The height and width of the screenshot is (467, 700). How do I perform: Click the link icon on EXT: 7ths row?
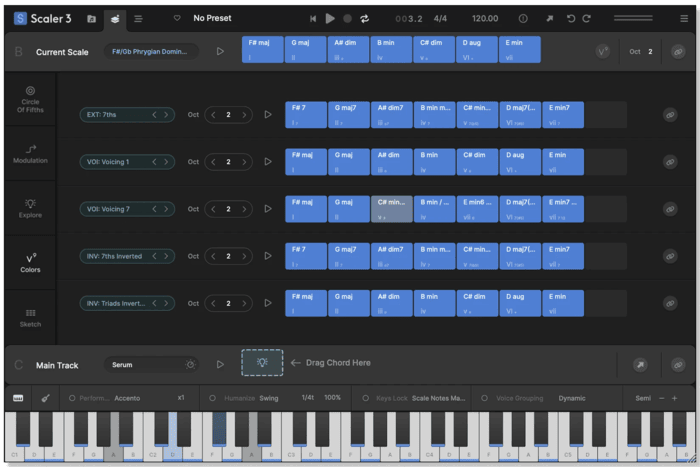[669, 115]
